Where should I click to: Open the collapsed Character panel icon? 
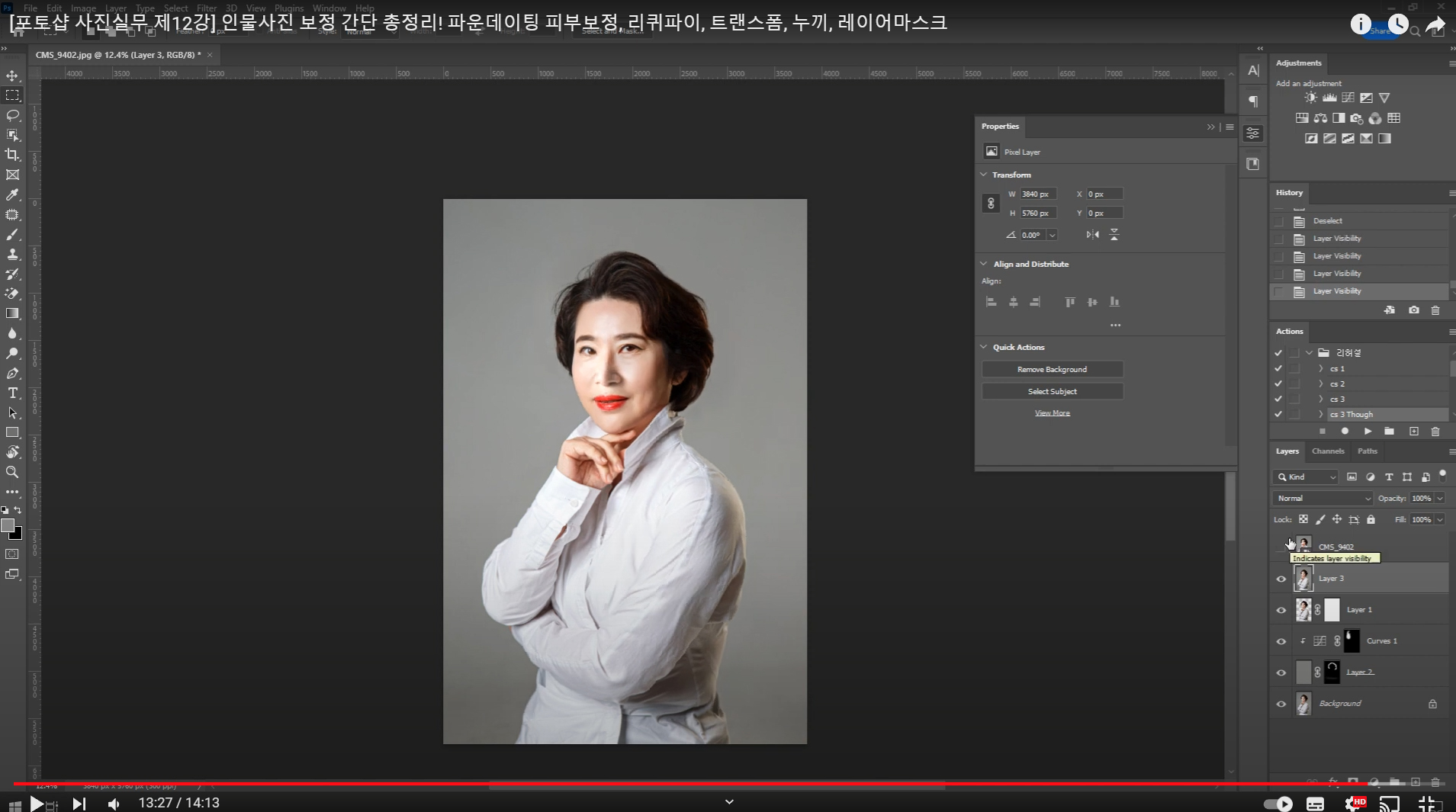click(1253, 70)
